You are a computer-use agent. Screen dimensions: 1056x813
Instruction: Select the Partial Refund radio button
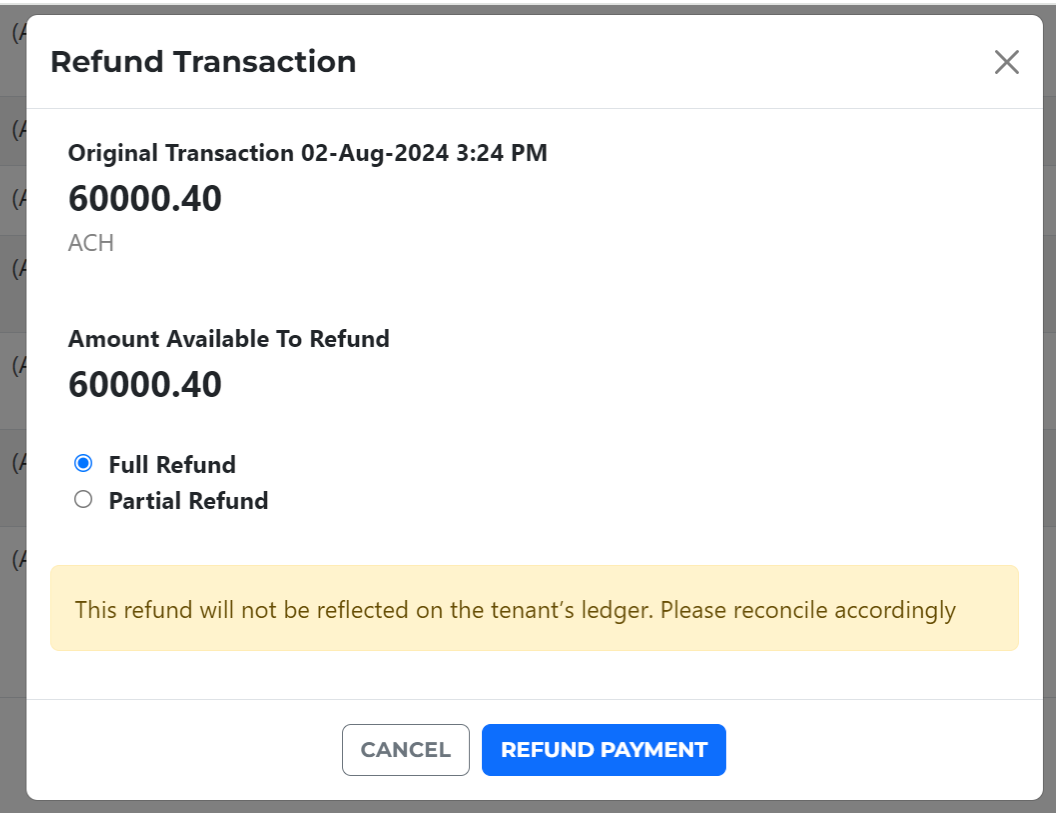point(84,500)
